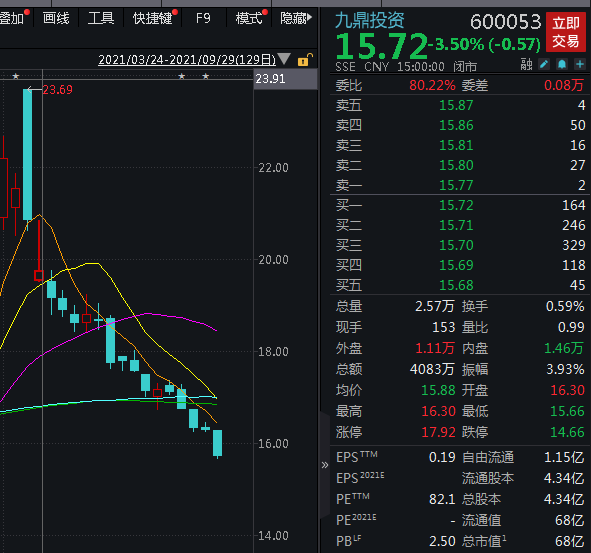Click the tall cyan candlestick at 23.69
Viewport: 591px width, 553px height.
[x=28, y=154]
